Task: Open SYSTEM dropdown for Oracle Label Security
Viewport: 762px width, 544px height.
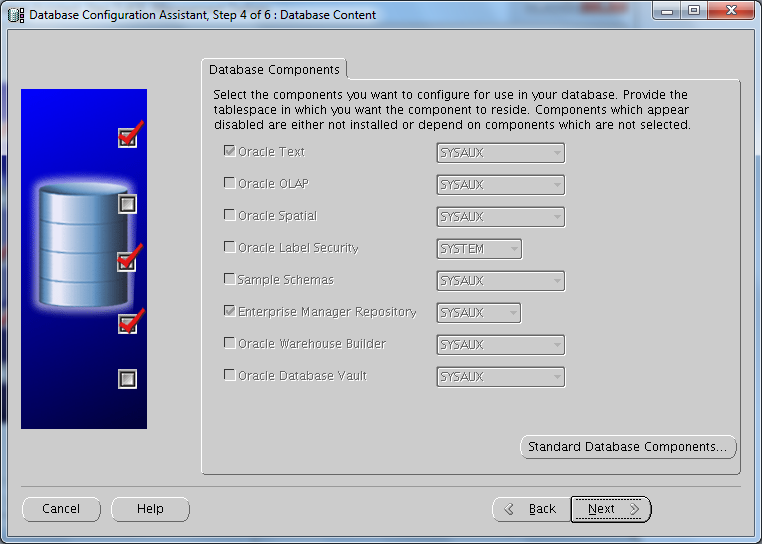Action: point(479,249)
